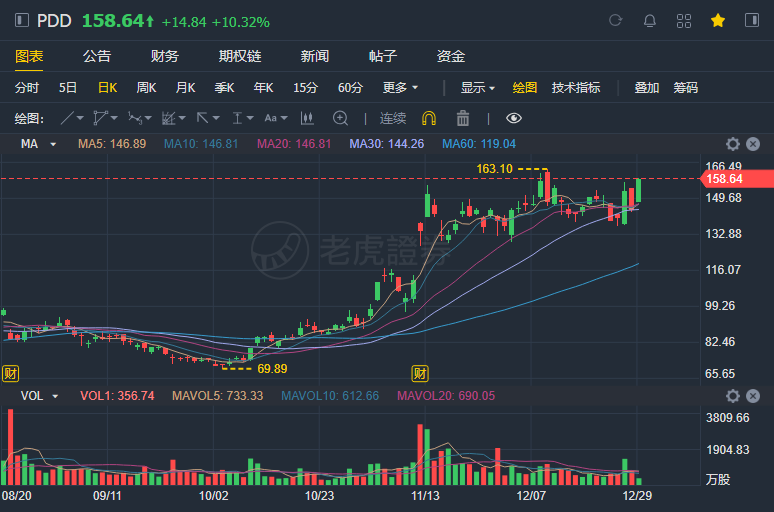Click the MA60: 119.04 value
774x512 pixels.
pyautogui.click(x=479, y=144)
